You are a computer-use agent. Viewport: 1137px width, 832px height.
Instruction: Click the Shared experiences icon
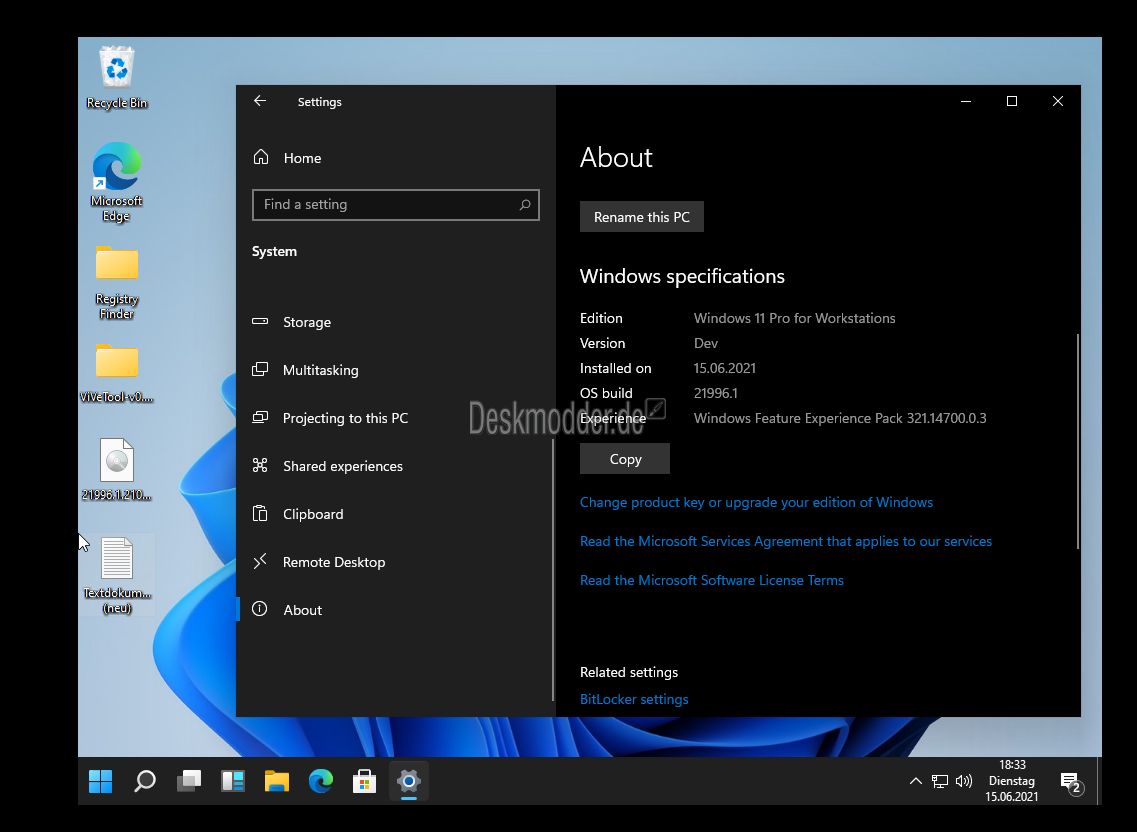pyautogui.click(x=260, y=465)
